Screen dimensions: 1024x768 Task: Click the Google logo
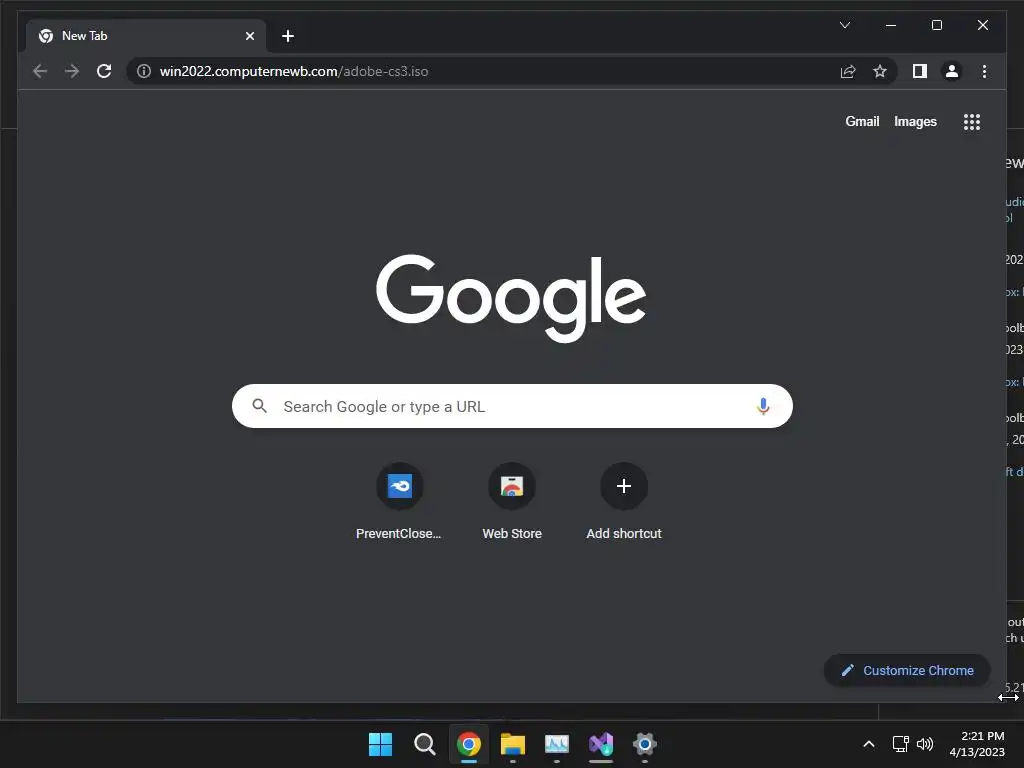coord(511,298)
